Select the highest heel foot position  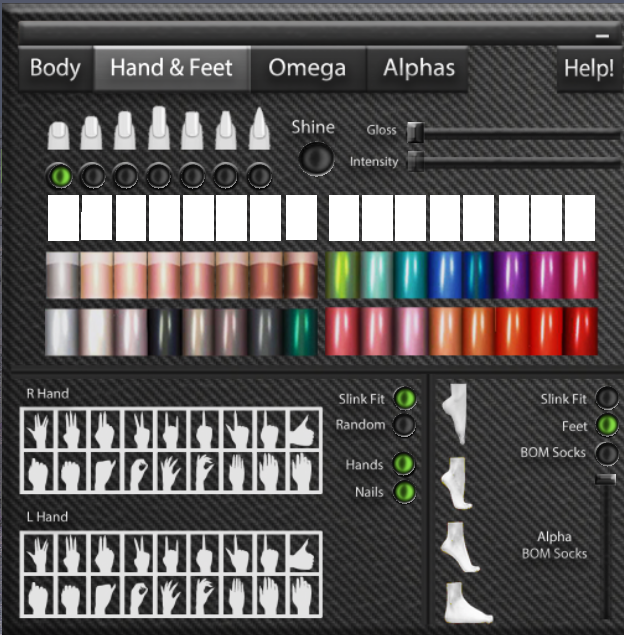pyautogui.click(x=456, y=413)
